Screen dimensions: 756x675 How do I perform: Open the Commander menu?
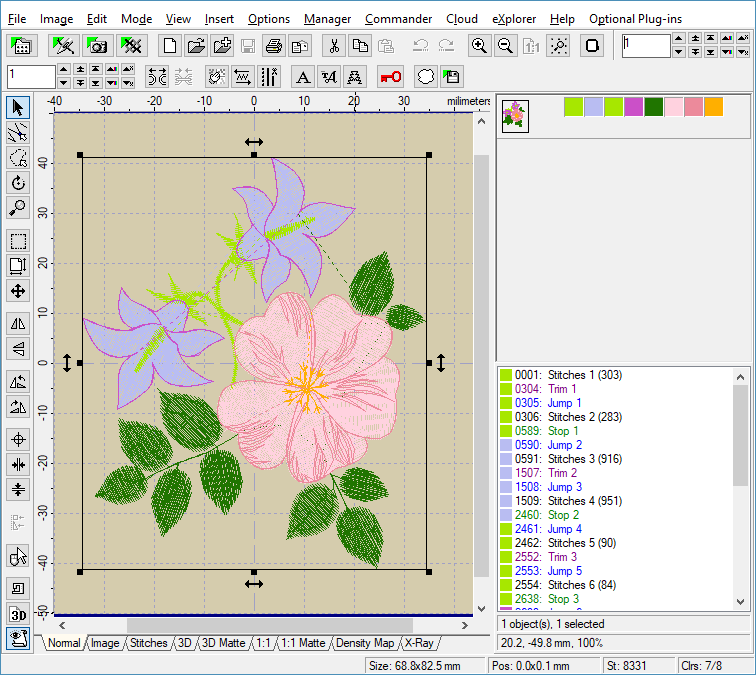398,19
